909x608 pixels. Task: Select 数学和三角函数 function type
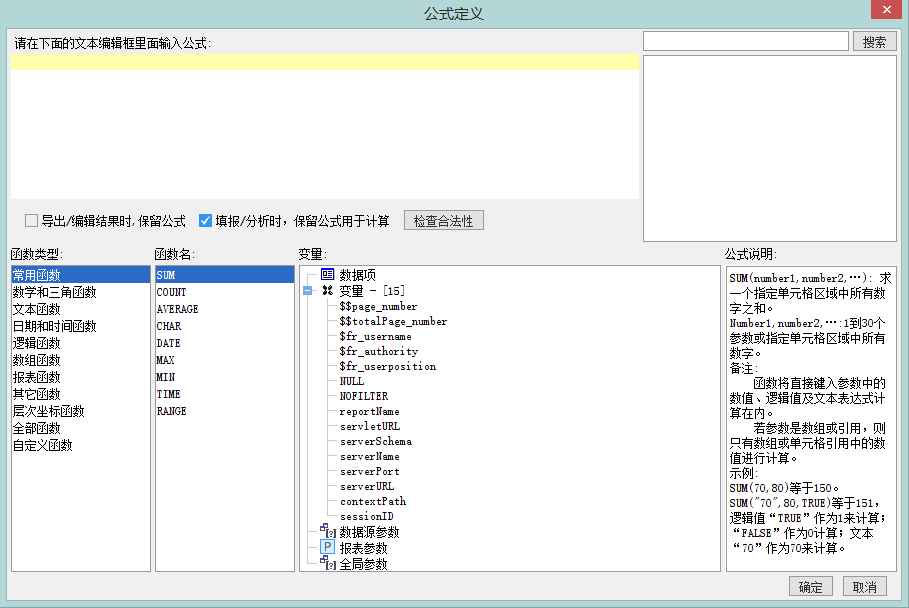81,292
